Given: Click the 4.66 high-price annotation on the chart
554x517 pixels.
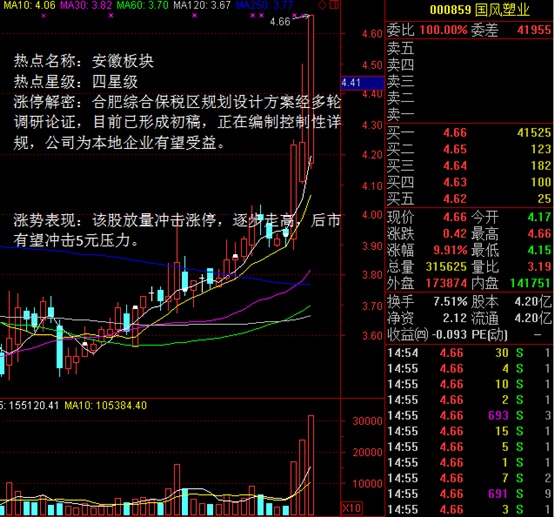Looking at the screenshot, I should click(280, 22).
